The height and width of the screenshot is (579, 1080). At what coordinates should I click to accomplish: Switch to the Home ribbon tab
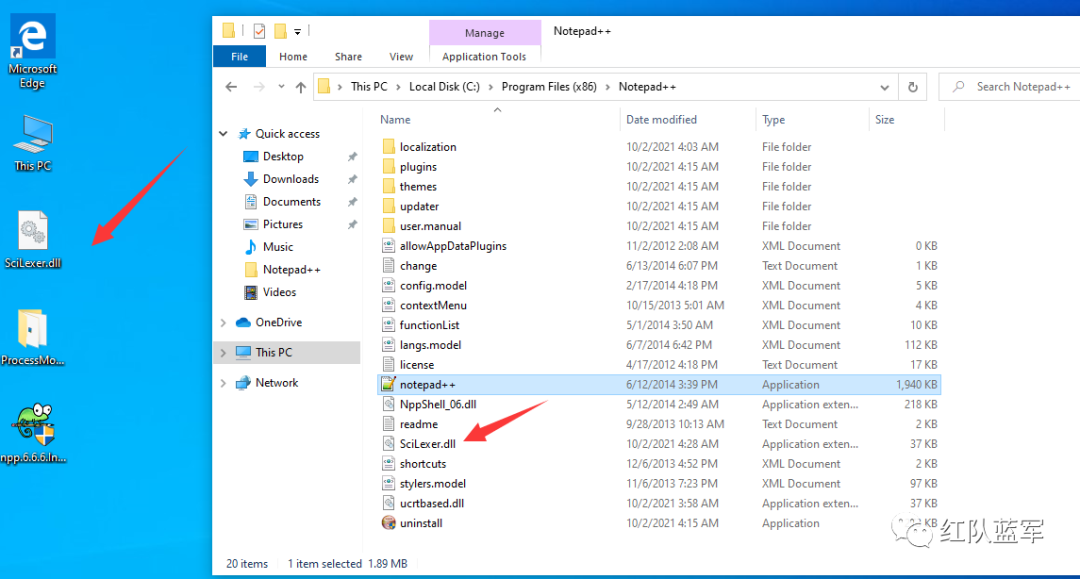tap(293, 56)
